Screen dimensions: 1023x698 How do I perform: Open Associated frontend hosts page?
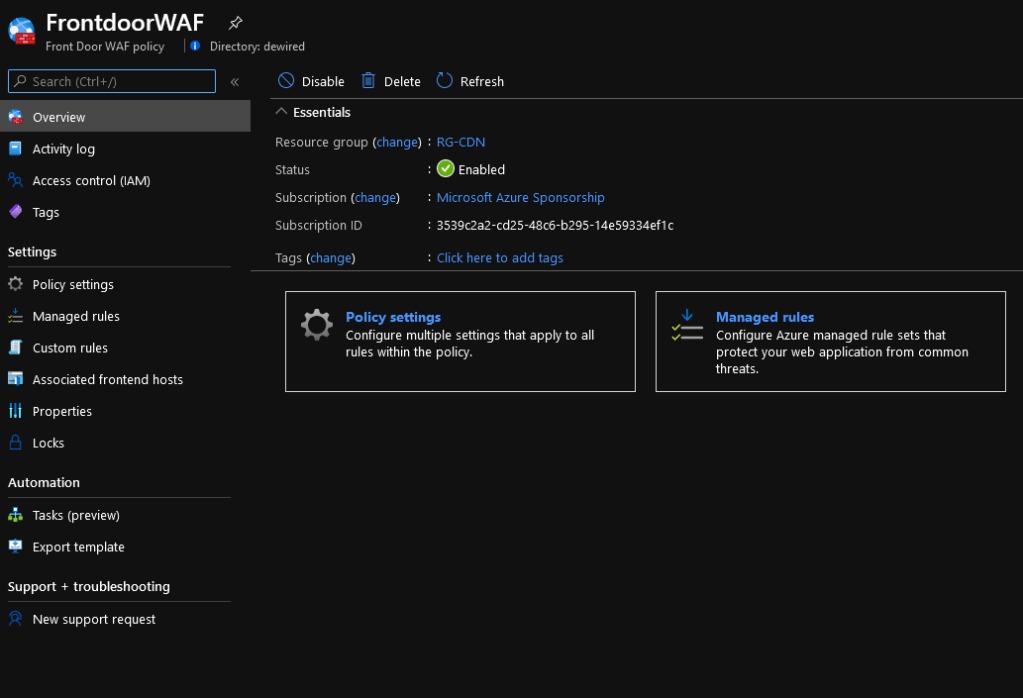pyautogui.click(x=107, y=380)
